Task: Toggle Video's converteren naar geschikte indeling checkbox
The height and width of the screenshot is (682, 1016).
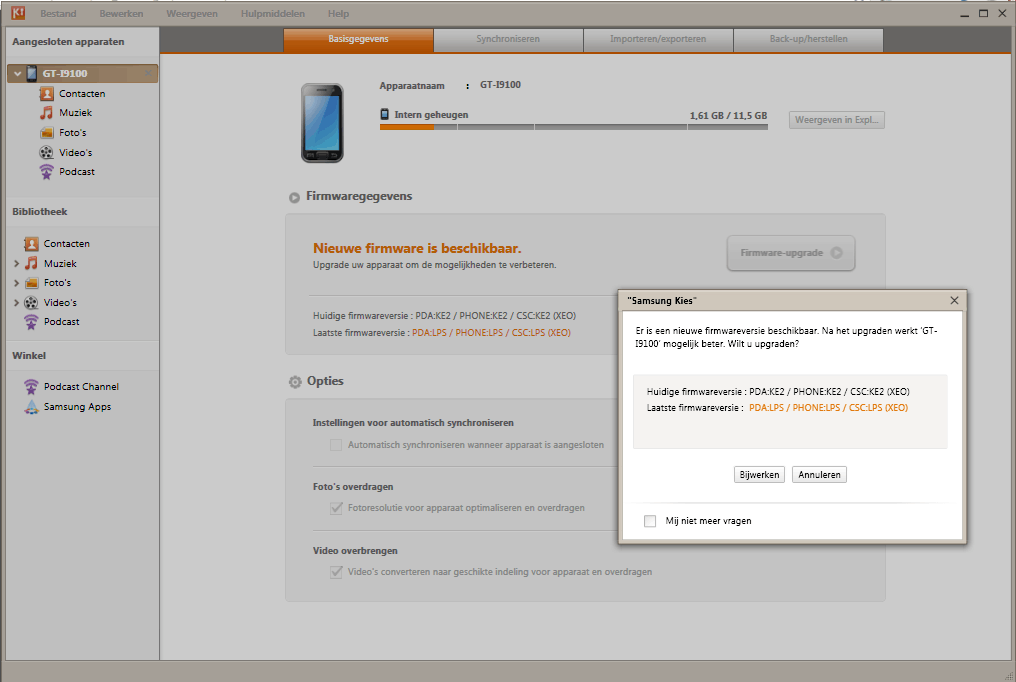Action: pos(336,572)
